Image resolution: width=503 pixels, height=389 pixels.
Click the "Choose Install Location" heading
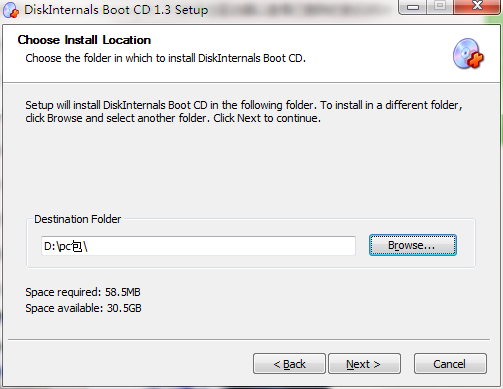coord(84,40)
